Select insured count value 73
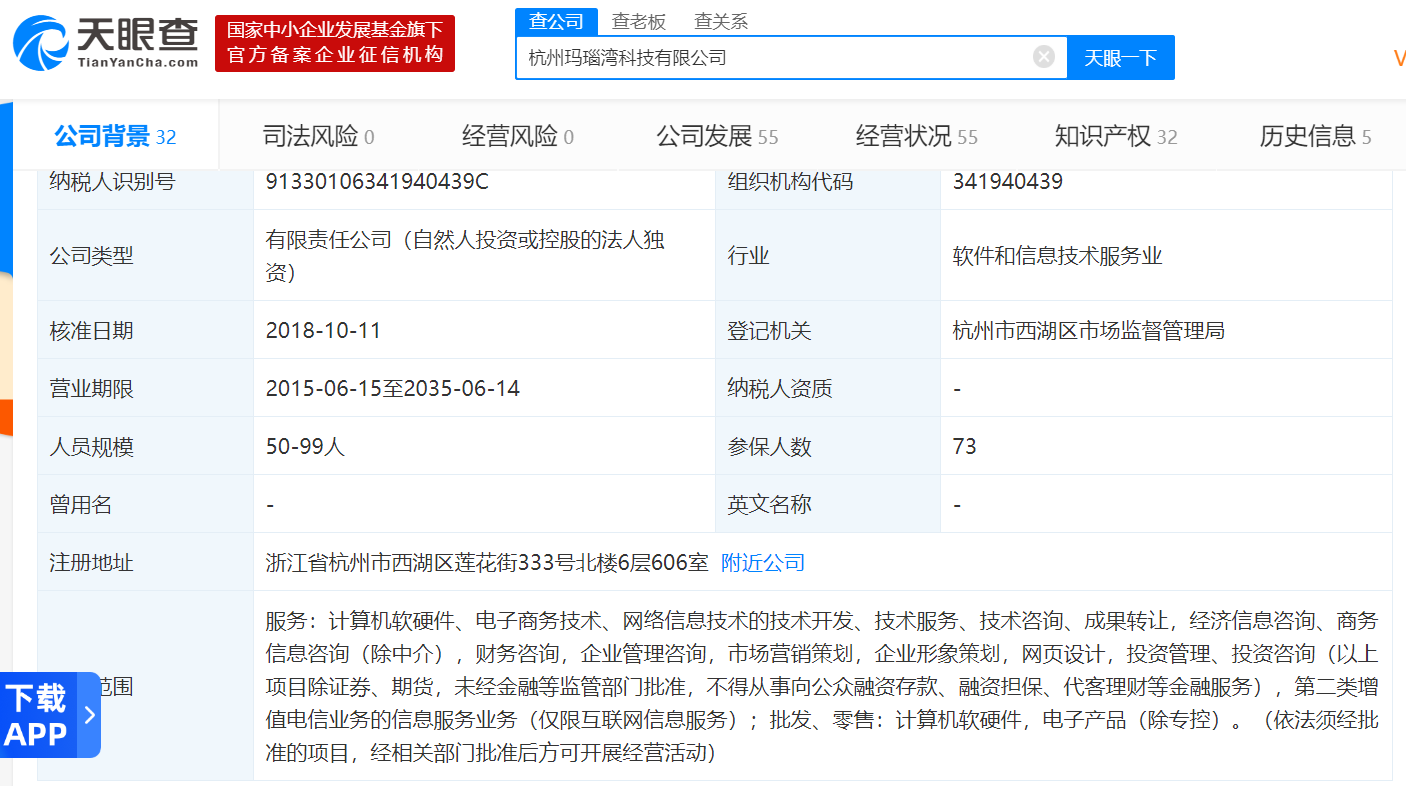Screen dimensions: 1406x786 965,446
